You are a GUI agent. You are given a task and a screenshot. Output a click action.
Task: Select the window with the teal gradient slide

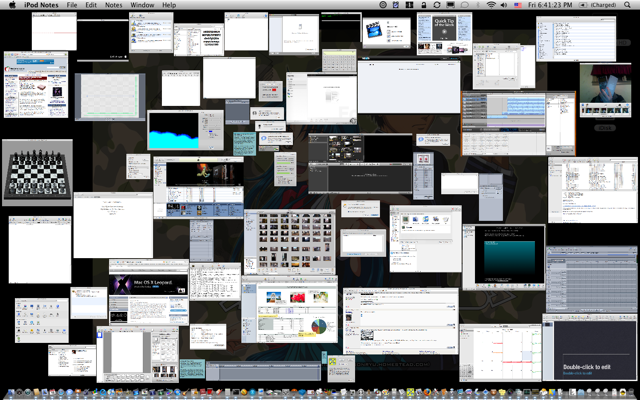click(504, 257)
